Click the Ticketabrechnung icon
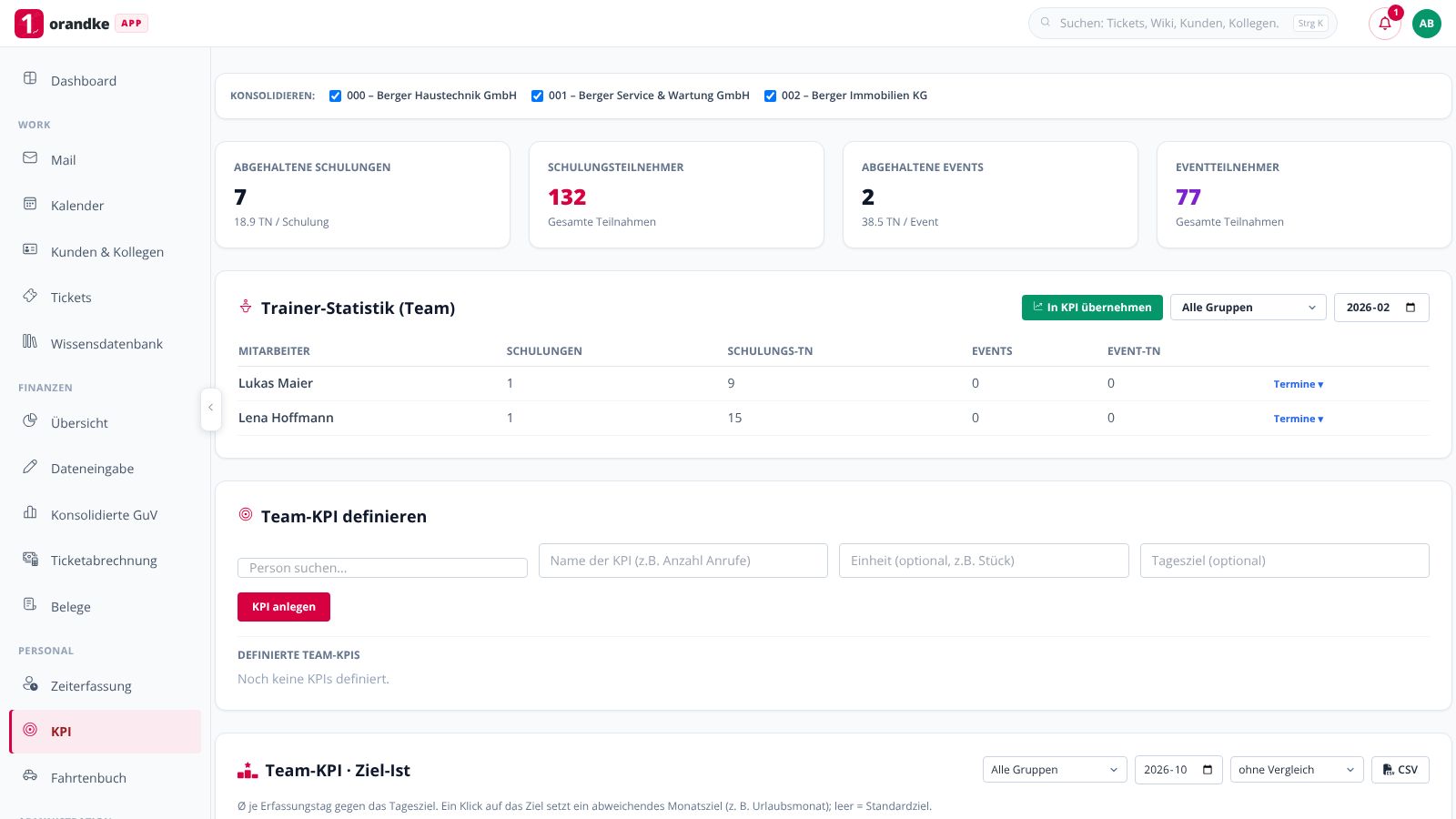The image size is (1456, 819). (30, 559)
